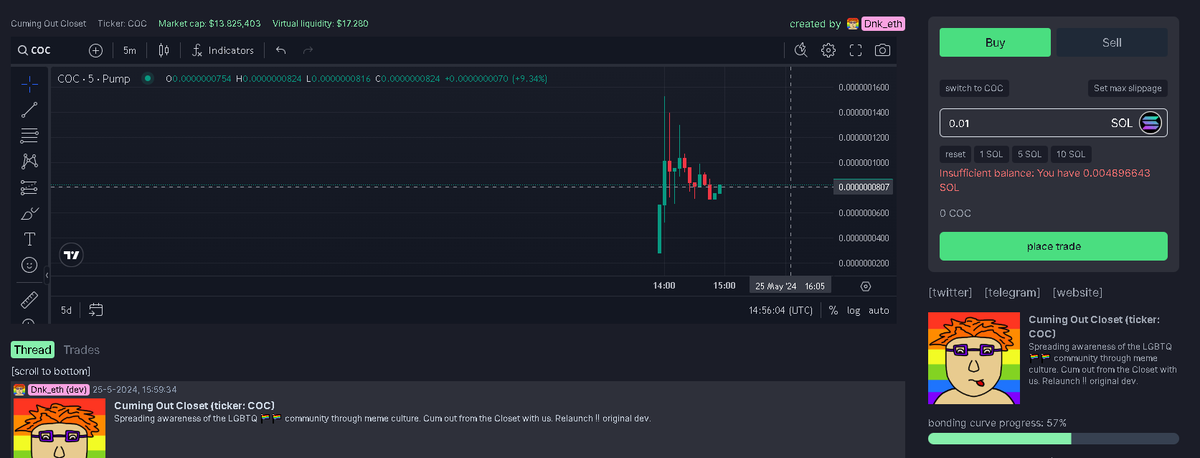
Task: Select the forecasting and position tool
Action: click(30, 187)
